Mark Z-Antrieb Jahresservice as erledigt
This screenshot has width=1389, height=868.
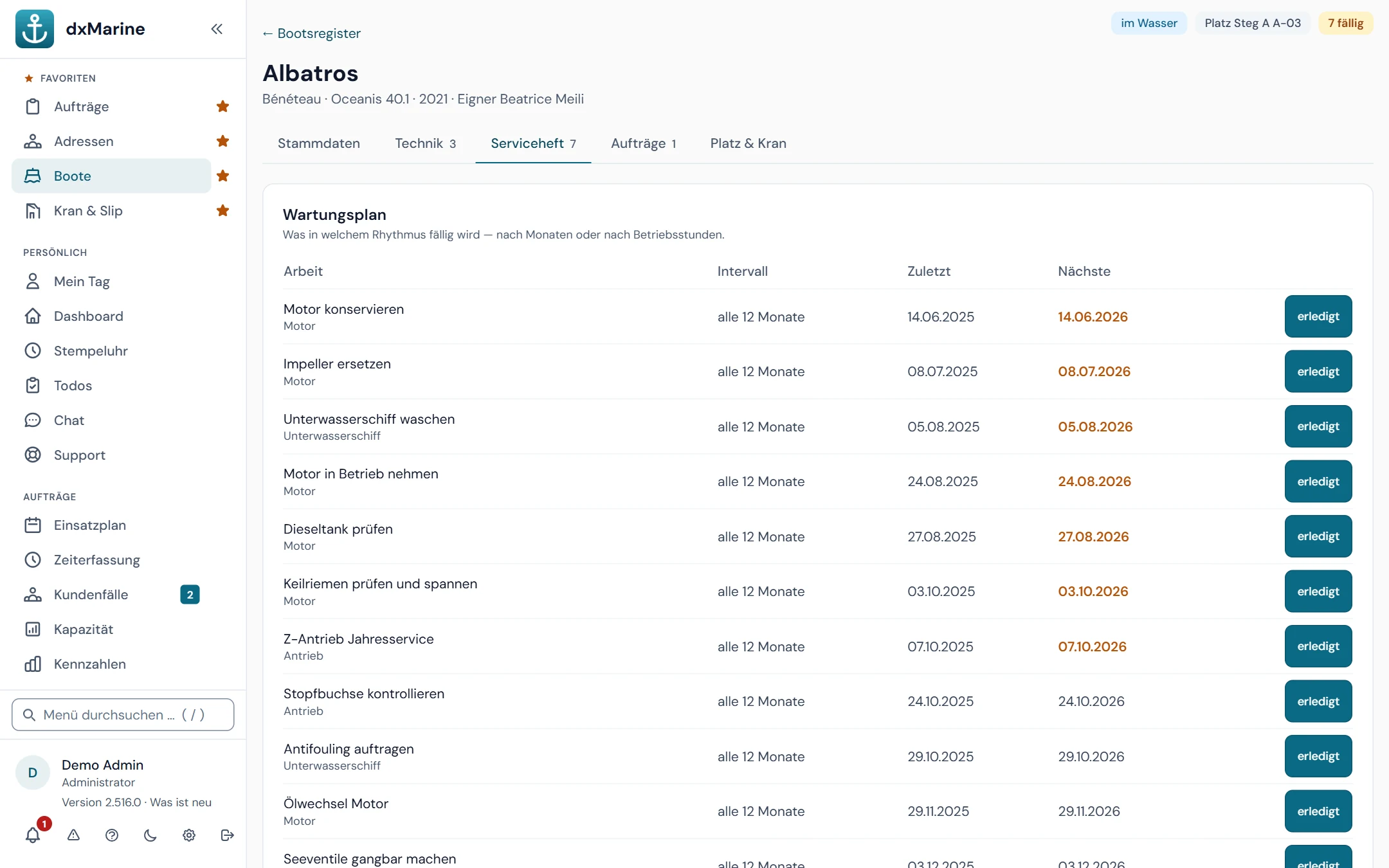1318,646
